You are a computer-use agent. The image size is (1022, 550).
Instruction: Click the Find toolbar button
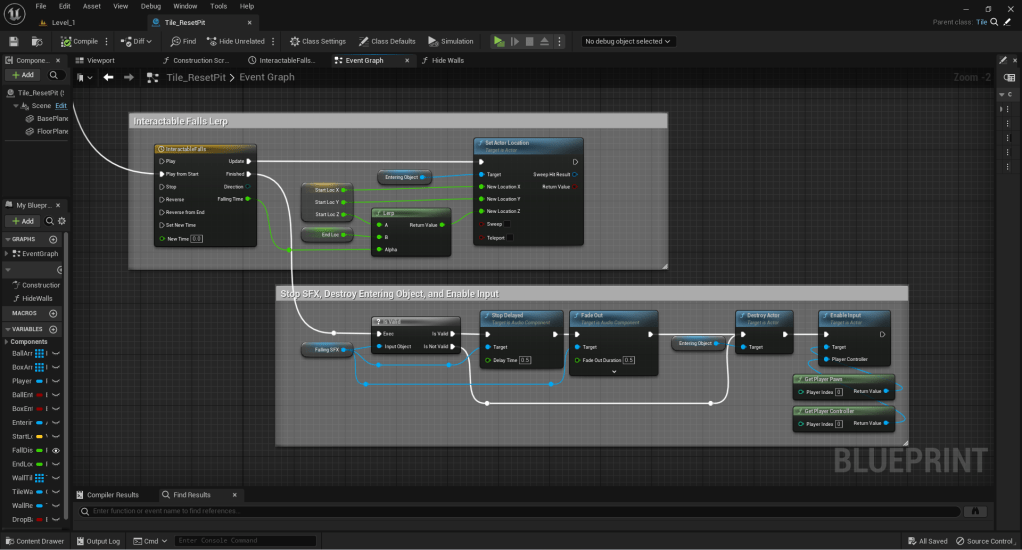coord(183,41)
